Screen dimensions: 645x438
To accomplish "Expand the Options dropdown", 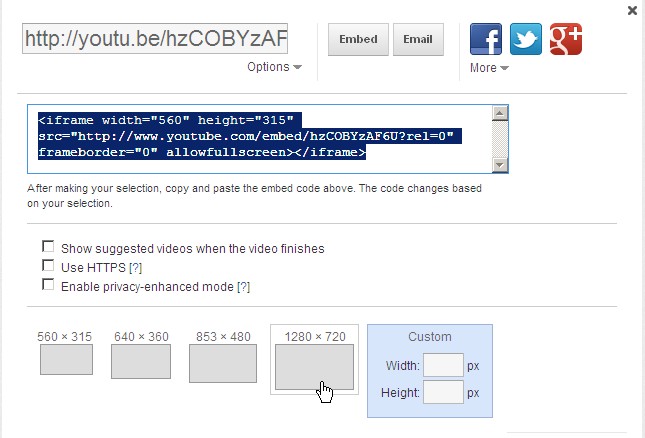I will coord(274,67).
